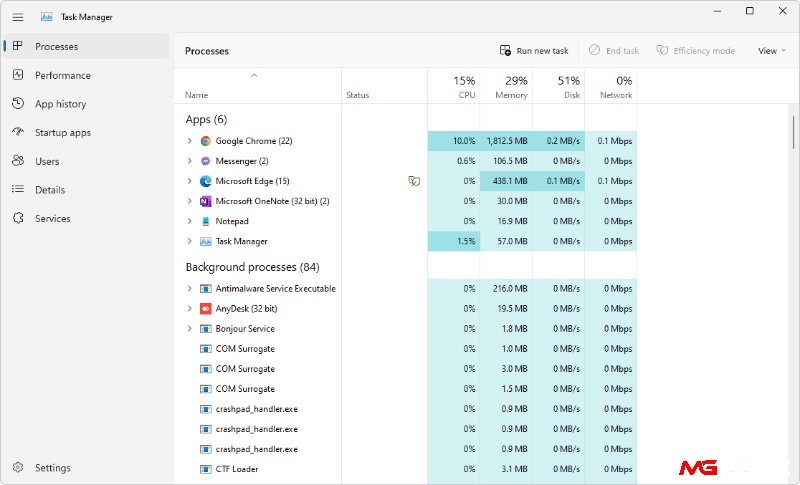800x485 pixels.
Task: Click Google Chrome's 10.0% CPU value
Action: click(x=464, y=141)
